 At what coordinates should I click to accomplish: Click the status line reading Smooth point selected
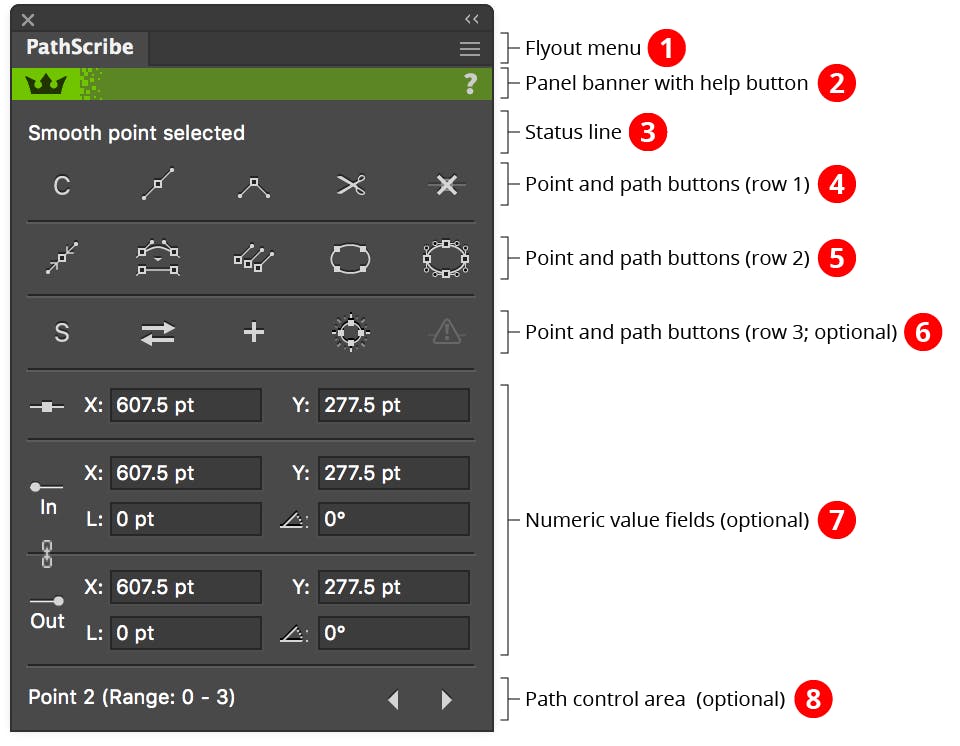pyautogui.click(x=135, y=132)
